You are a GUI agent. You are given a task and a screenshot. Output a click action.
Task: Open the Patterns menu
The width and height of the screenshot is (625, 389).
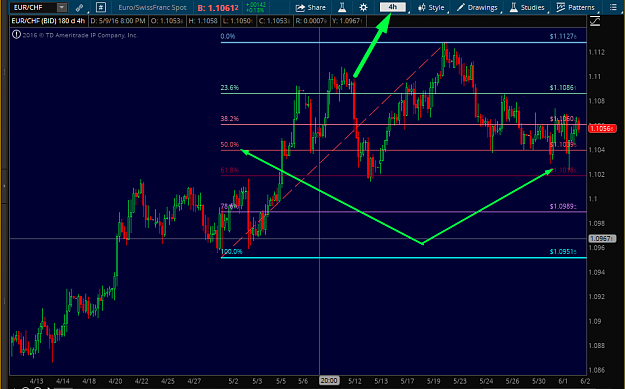pyautogui.click(x=575, y=7)
